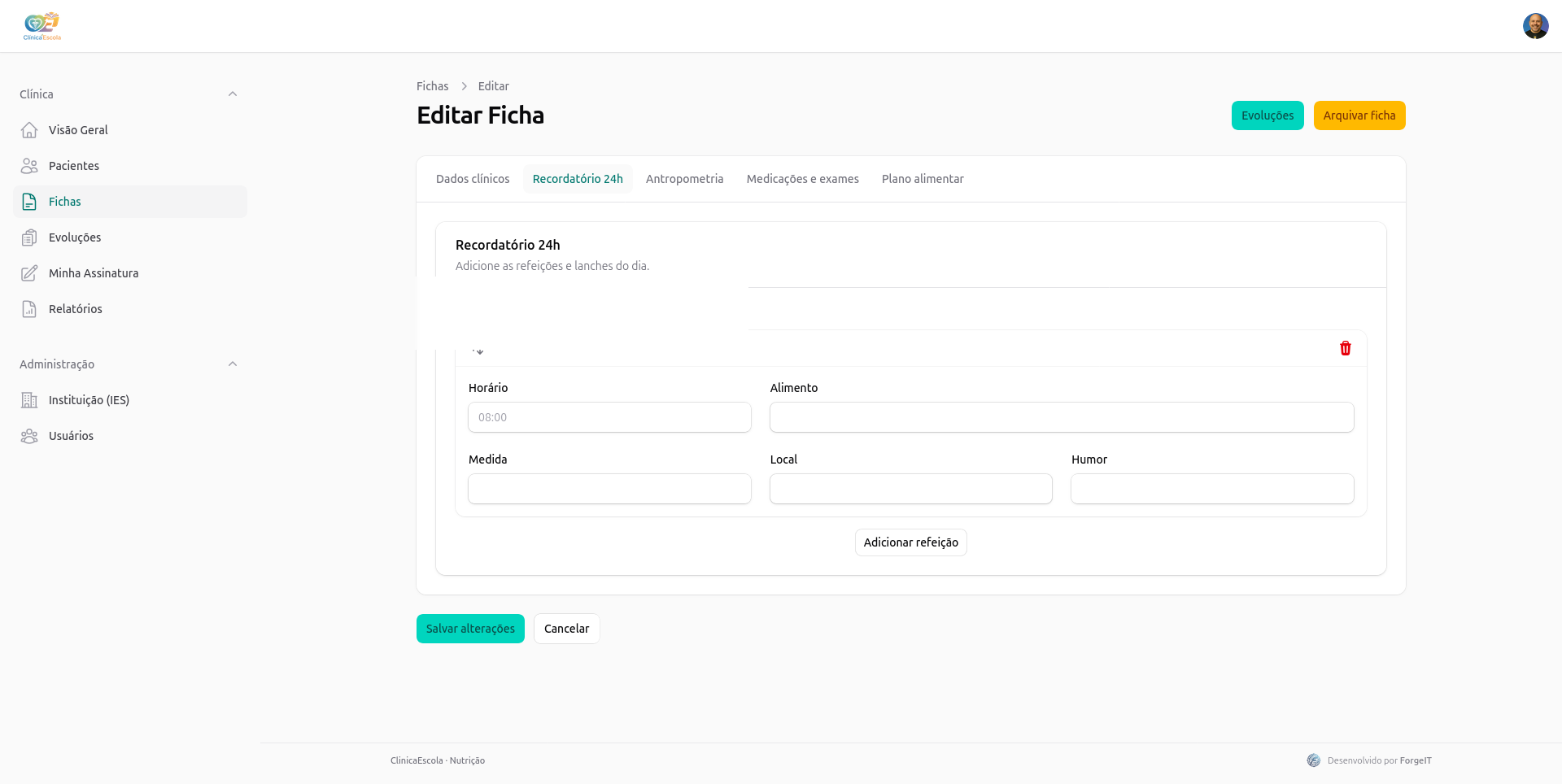Click the Cancelar button
Screen dimensions: 1562x784
pyautogui.click(x=567, y=629)
